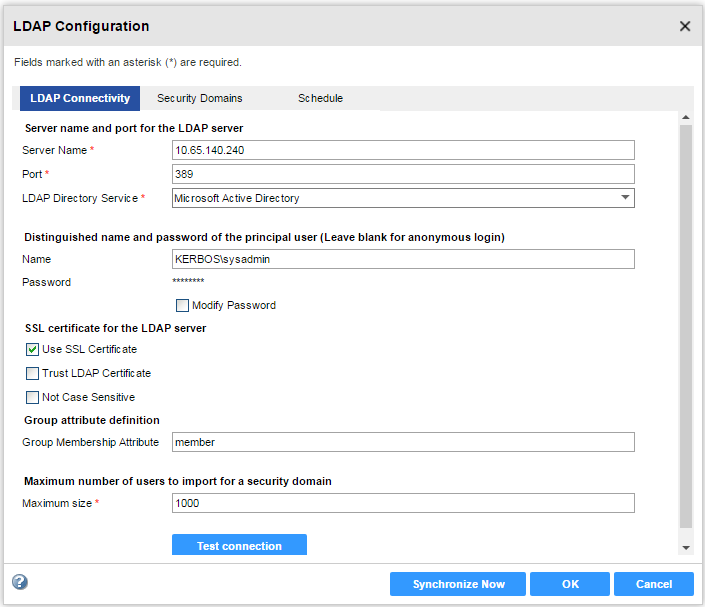Click the Server Name input field
Image resolution: width=705 pixels, height=607 pixels.
pos(403,150)
